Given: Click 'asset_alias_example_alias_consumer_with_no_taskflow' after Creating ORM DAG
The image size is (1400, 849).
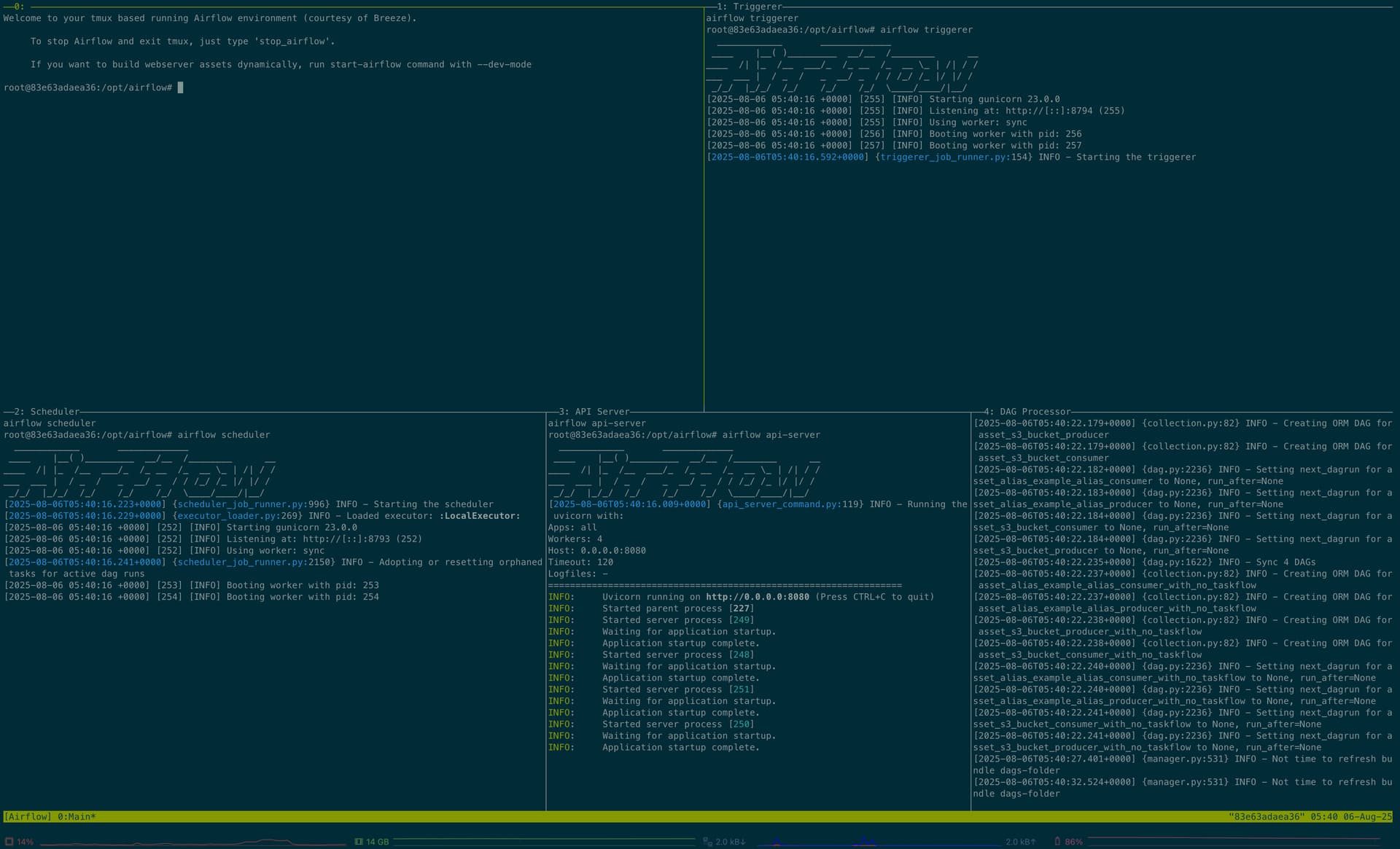Looking at the screenshot, I should coord(1117,585).
